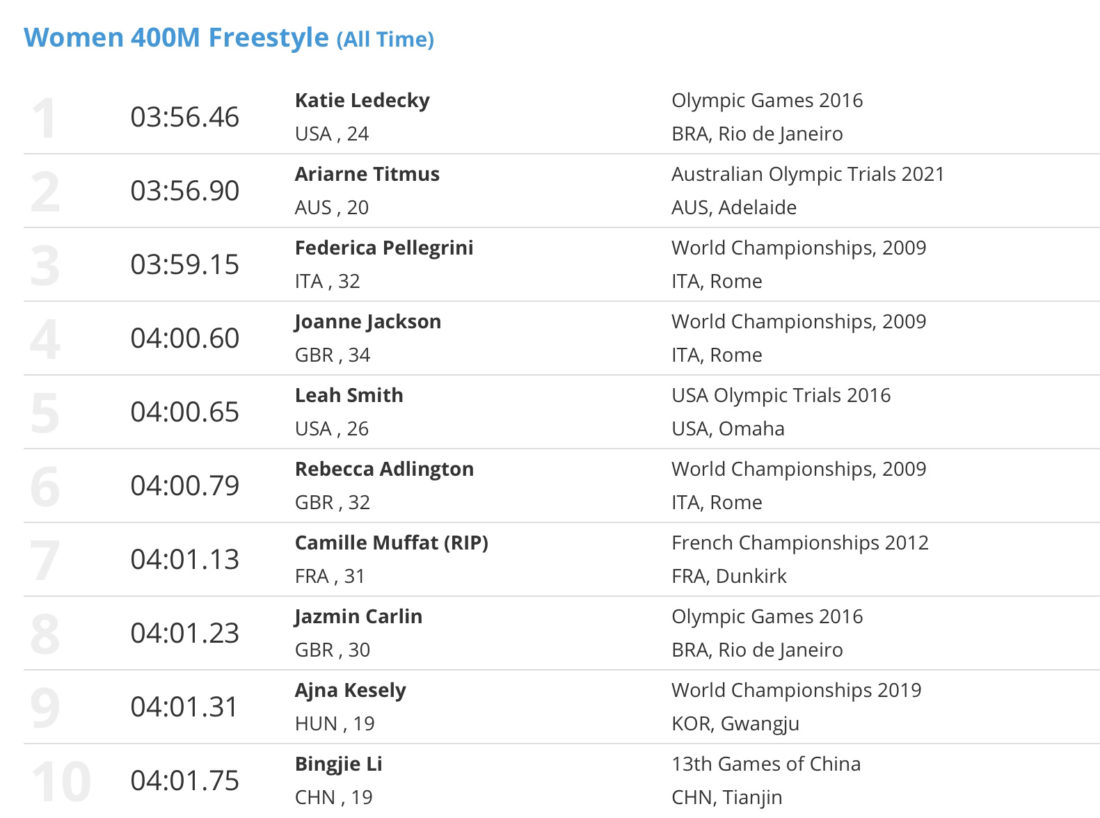The height and width of the screenshot is (818, 1100).
Task: Open Katie Ledecky's swimmer profile
Action: click(362, 101)
